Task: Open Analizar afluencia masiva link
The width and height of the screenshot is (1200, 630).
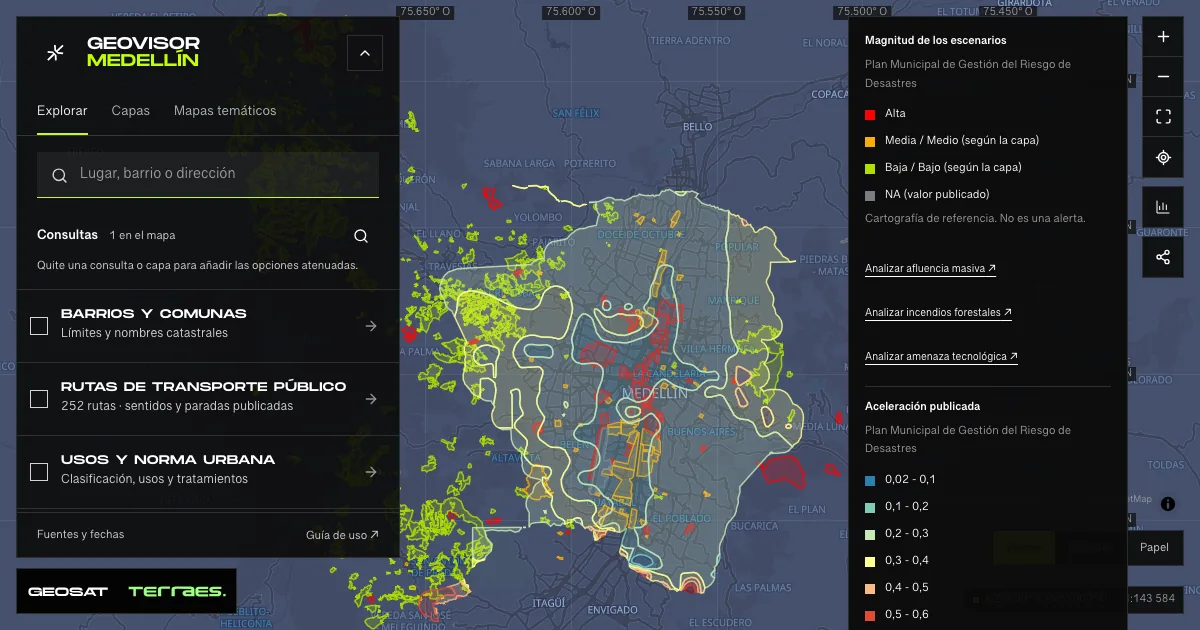Action: click(x=930, y=269)
